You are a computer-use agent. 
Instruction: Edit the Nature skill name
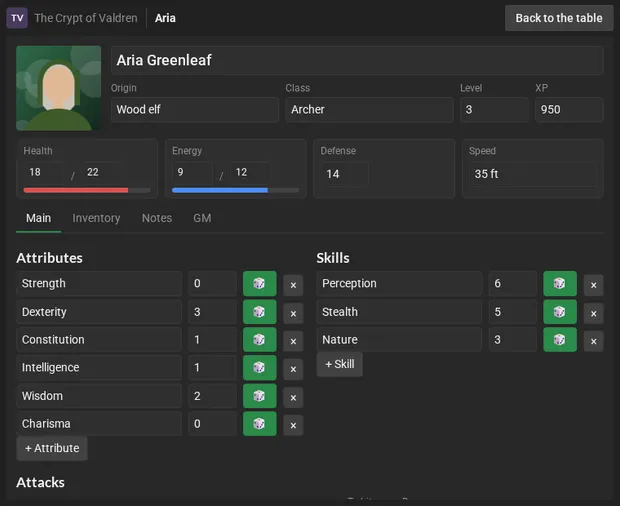[399, 340]
